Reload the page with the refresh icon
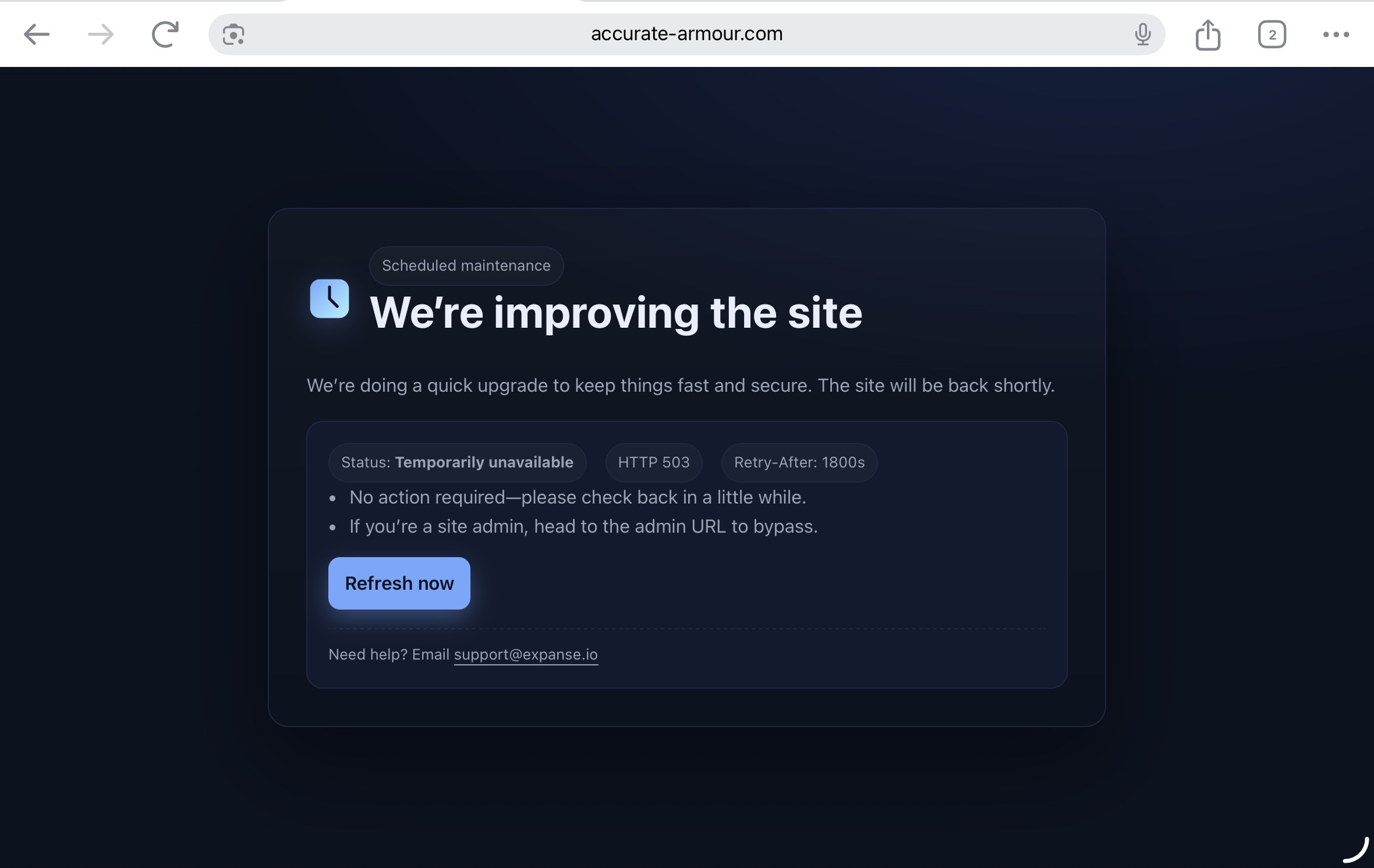This screenshot has width=1374, height=868. click(x=165, y=34)
